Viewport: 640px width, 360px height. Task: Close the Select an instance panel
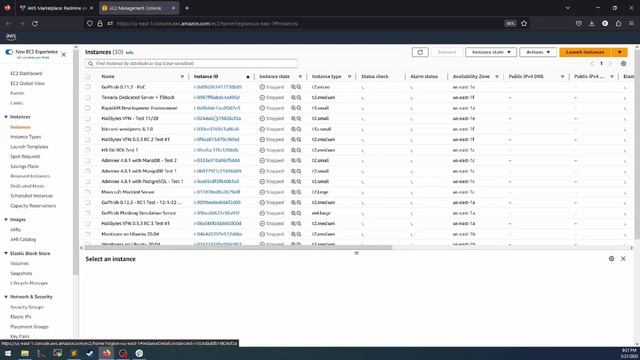[623, 259]
